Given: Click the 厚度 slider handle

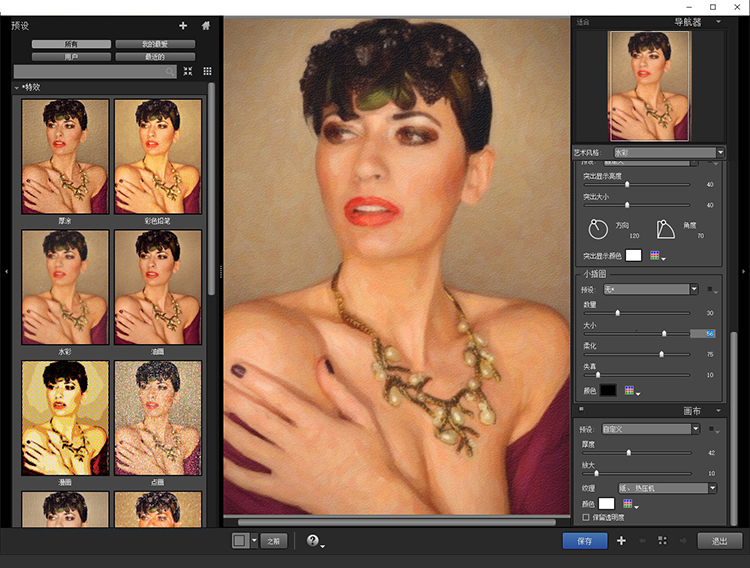Looking at the screenshot, I should click(629, 453).
